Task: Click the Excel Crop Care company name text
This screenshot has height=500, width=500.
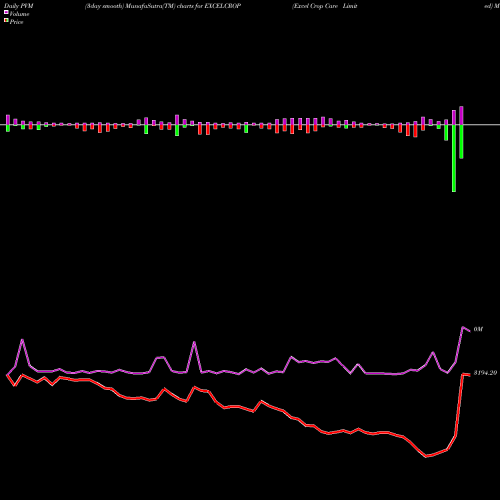Action: click(325, 6)
